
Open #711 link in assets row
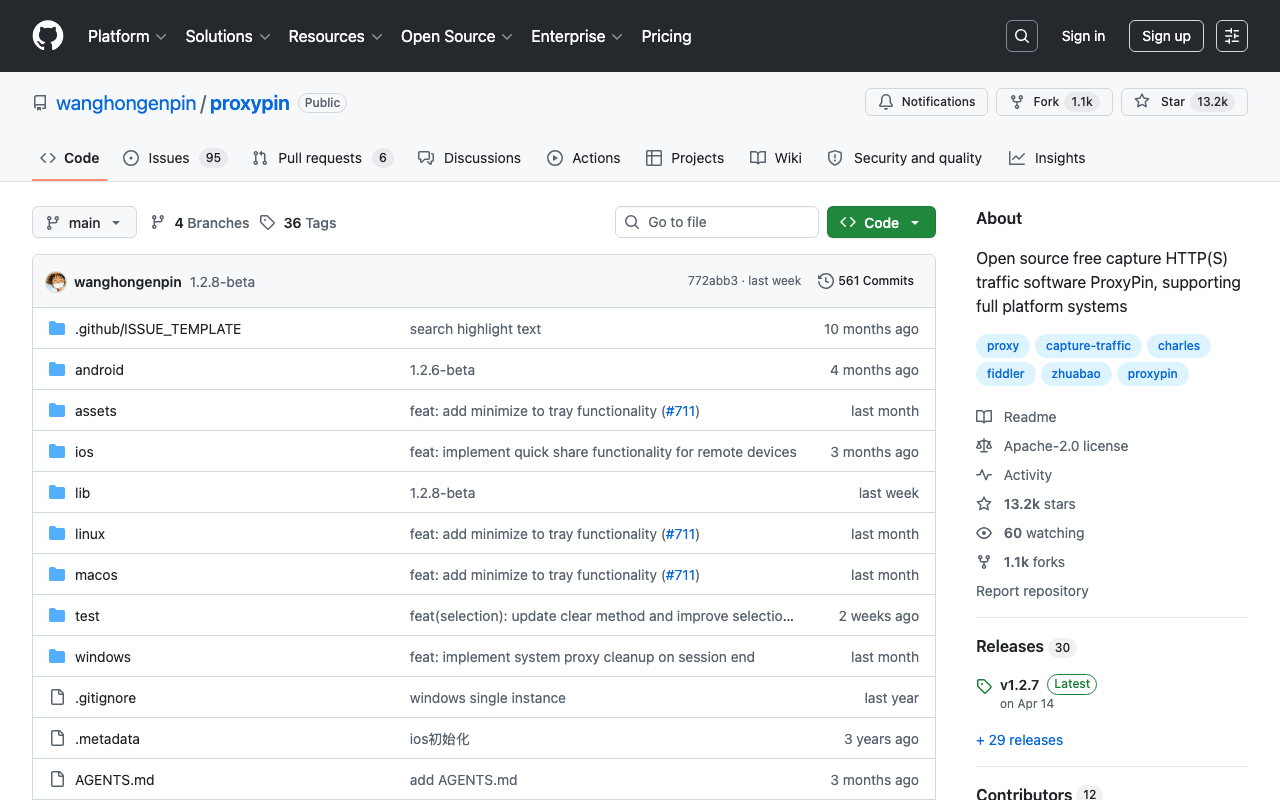(x=680, y=411)
